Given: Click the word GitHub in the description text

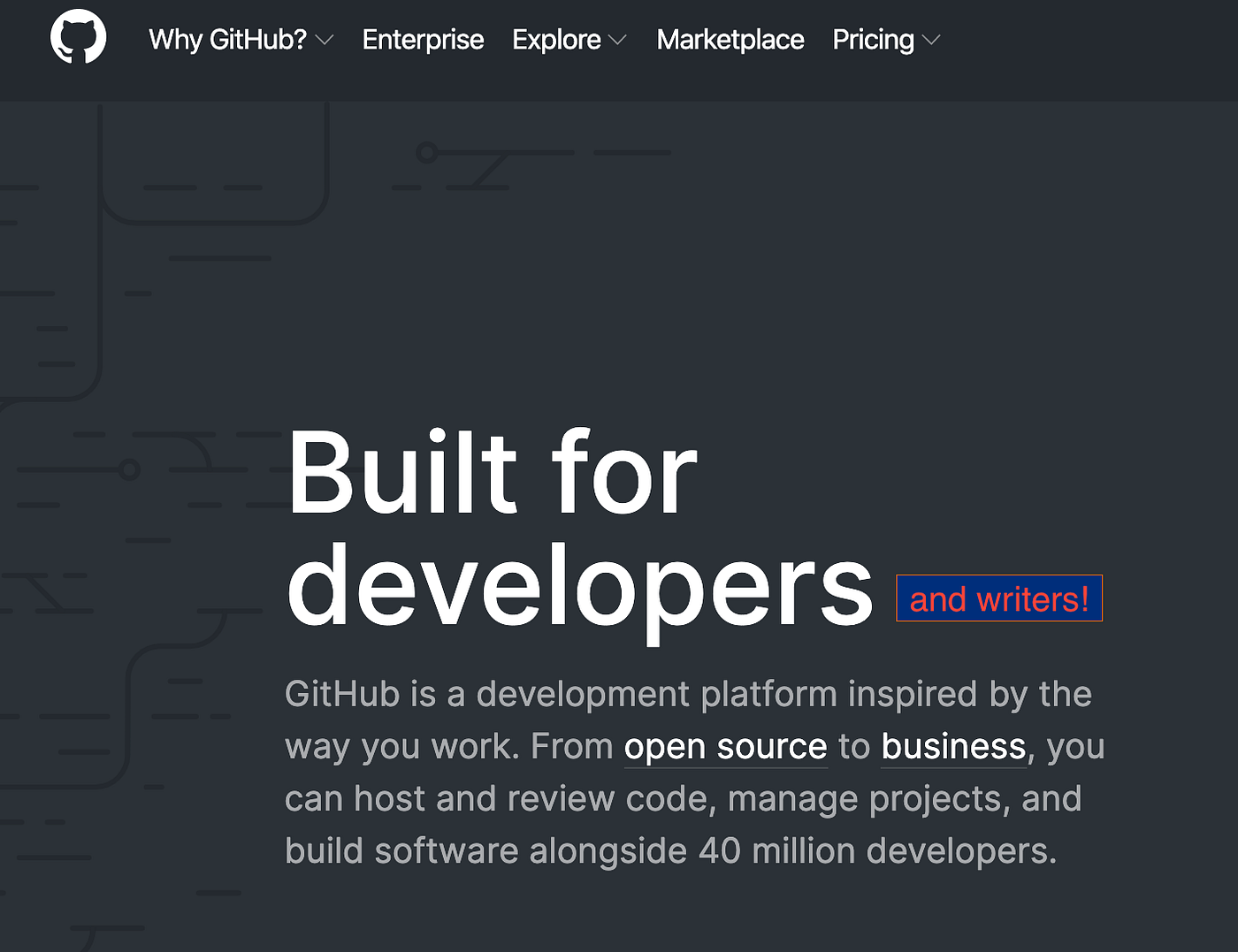Looking at the screenshot, I should click(x=340, y=694).
